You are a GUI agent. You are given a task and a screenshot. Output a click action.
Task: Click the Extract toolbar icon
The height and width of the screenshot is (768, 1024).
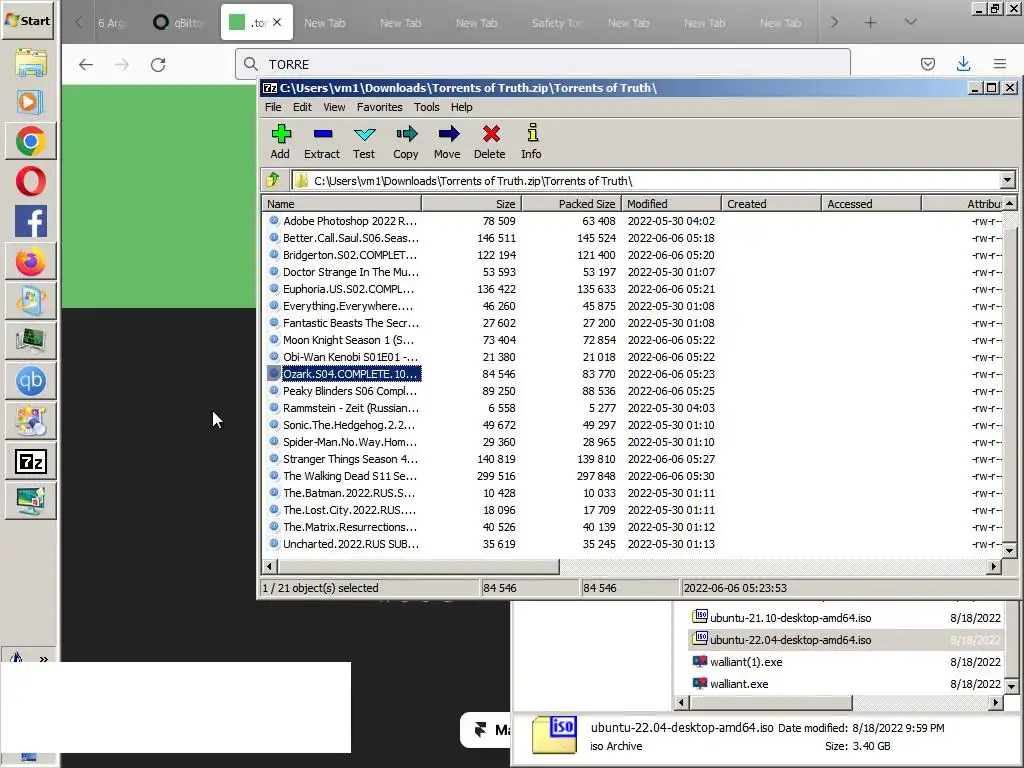pos(322,142)
